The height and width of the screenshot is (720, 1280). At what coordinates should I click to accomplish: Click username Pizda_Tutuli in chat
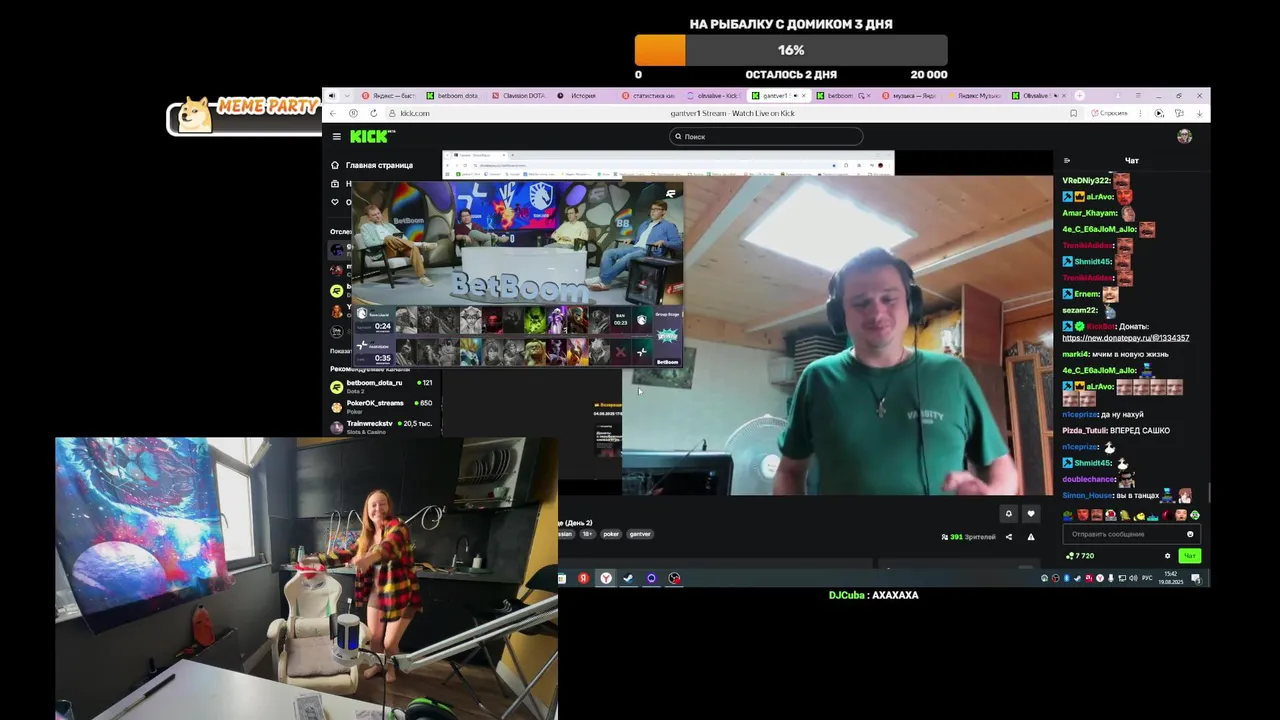[x=1084, y=431]
